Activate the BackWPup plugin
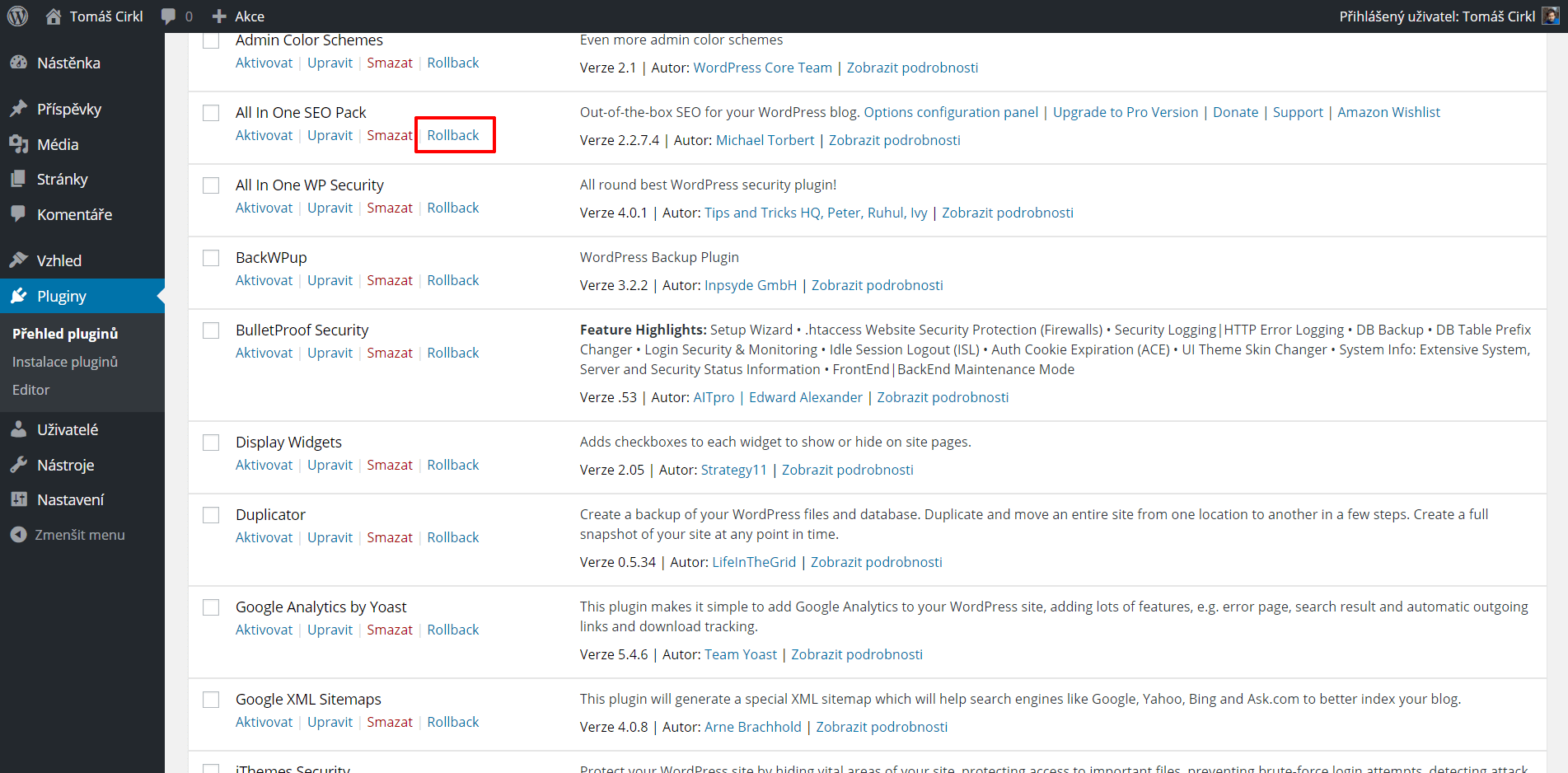 [264, 280]
